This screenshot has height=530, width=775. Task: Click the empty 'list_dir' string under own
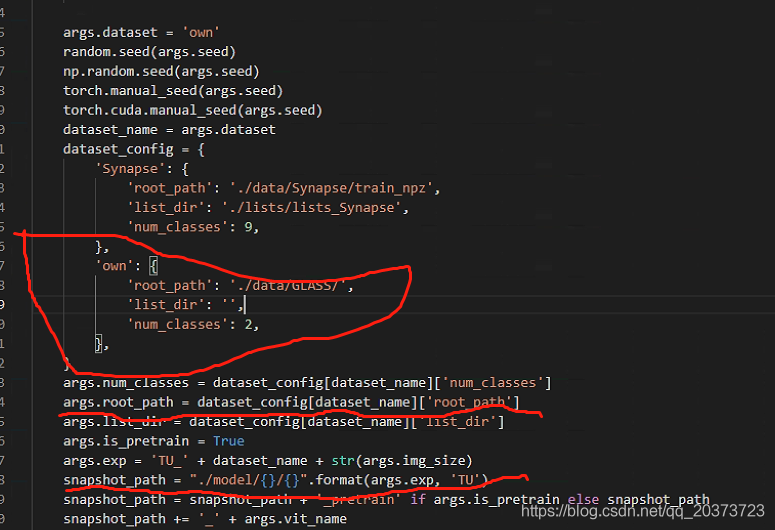pyautogui.click(x=229, y=305)
